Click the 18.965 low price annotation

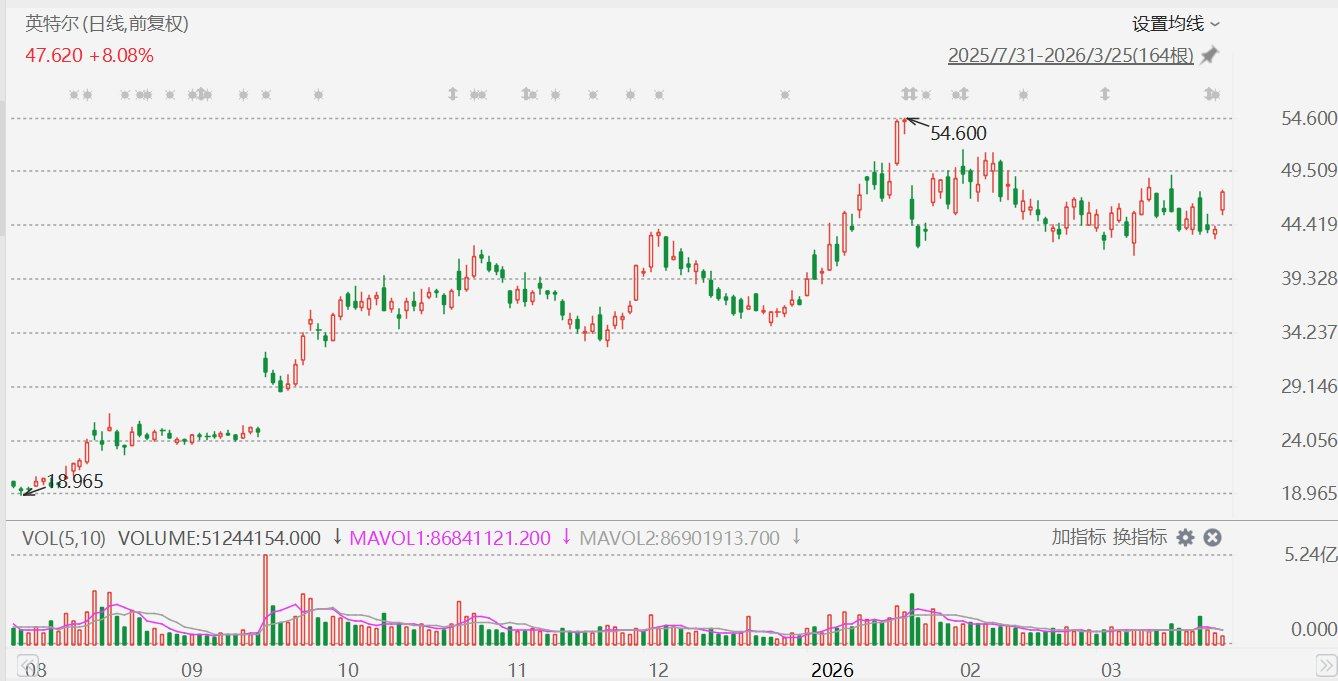[x=75, y=482]
